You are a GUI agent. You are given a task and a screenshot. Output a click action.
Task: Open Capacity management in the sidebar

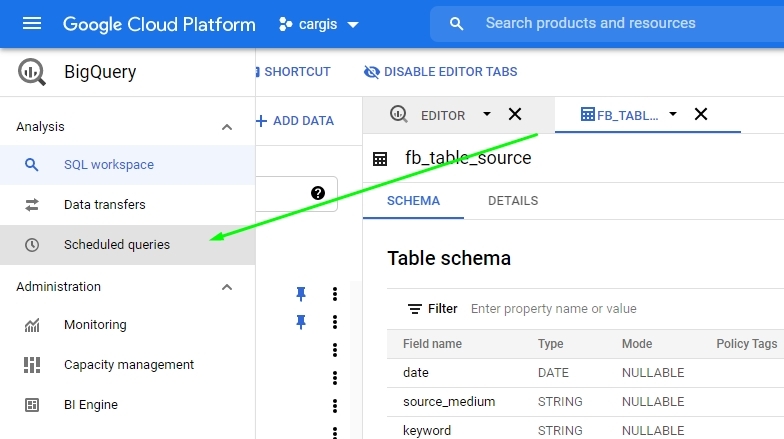pyautogui.click(x=128, y=364)
